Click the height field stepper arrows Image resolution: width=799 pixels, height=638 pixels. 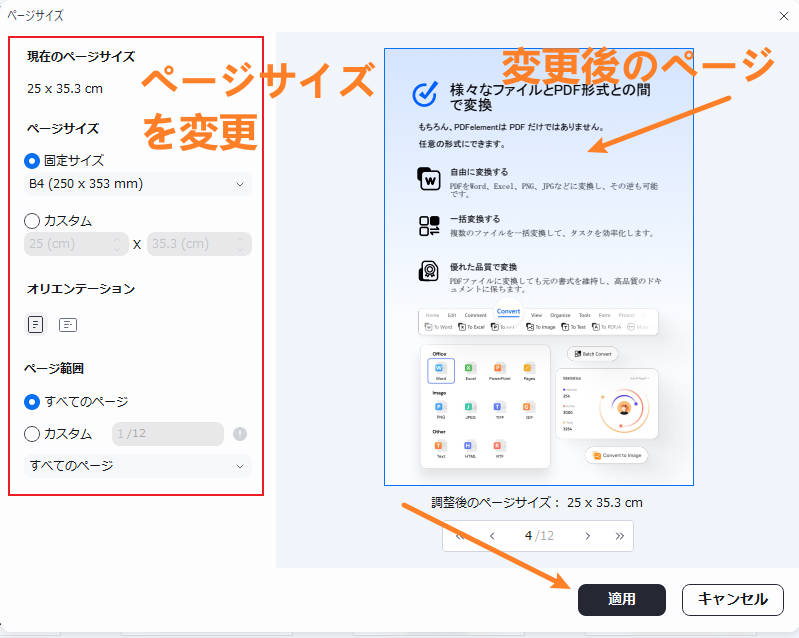(240, 244)
